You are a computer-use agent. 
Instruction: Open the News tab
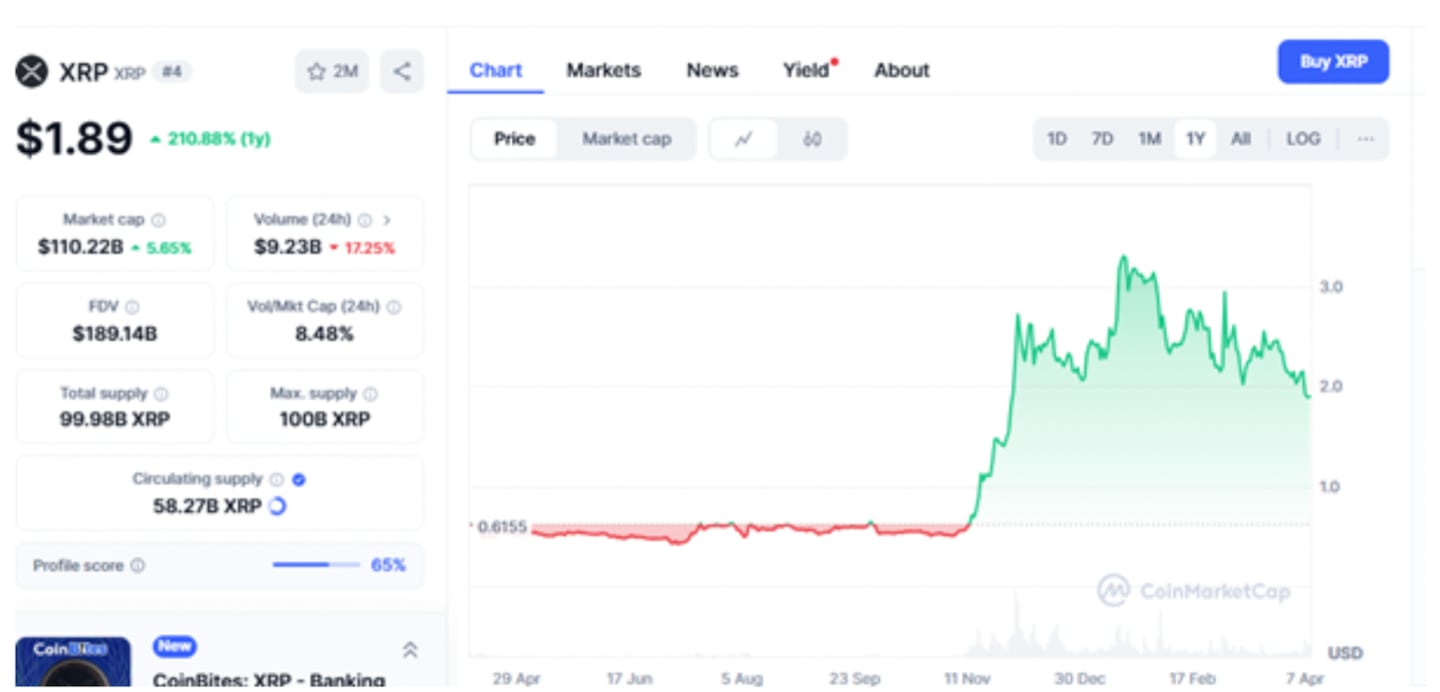click(x=711, y=70)
